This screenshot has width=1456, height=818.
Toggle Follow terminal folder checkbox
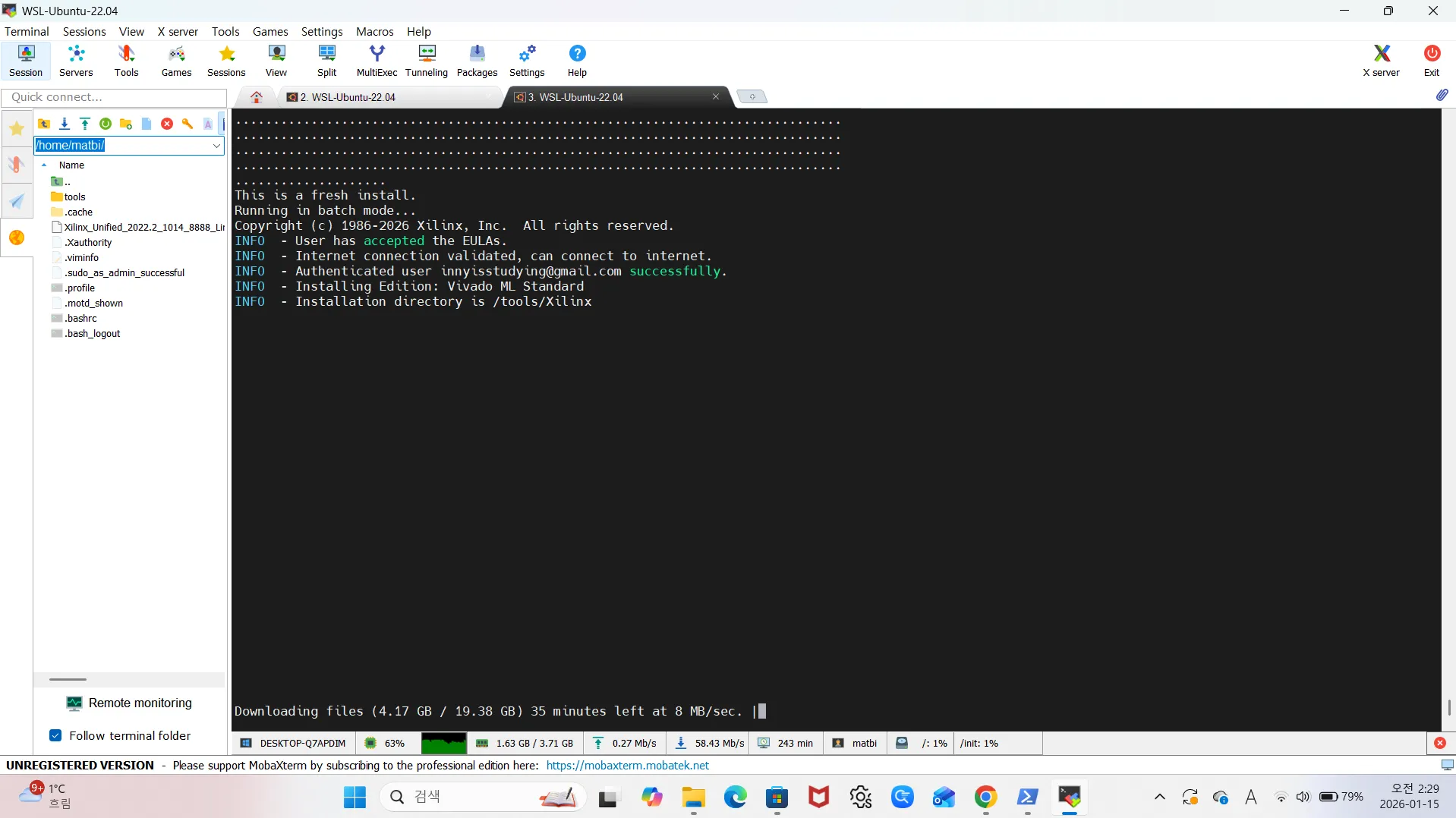pos(55,735)
